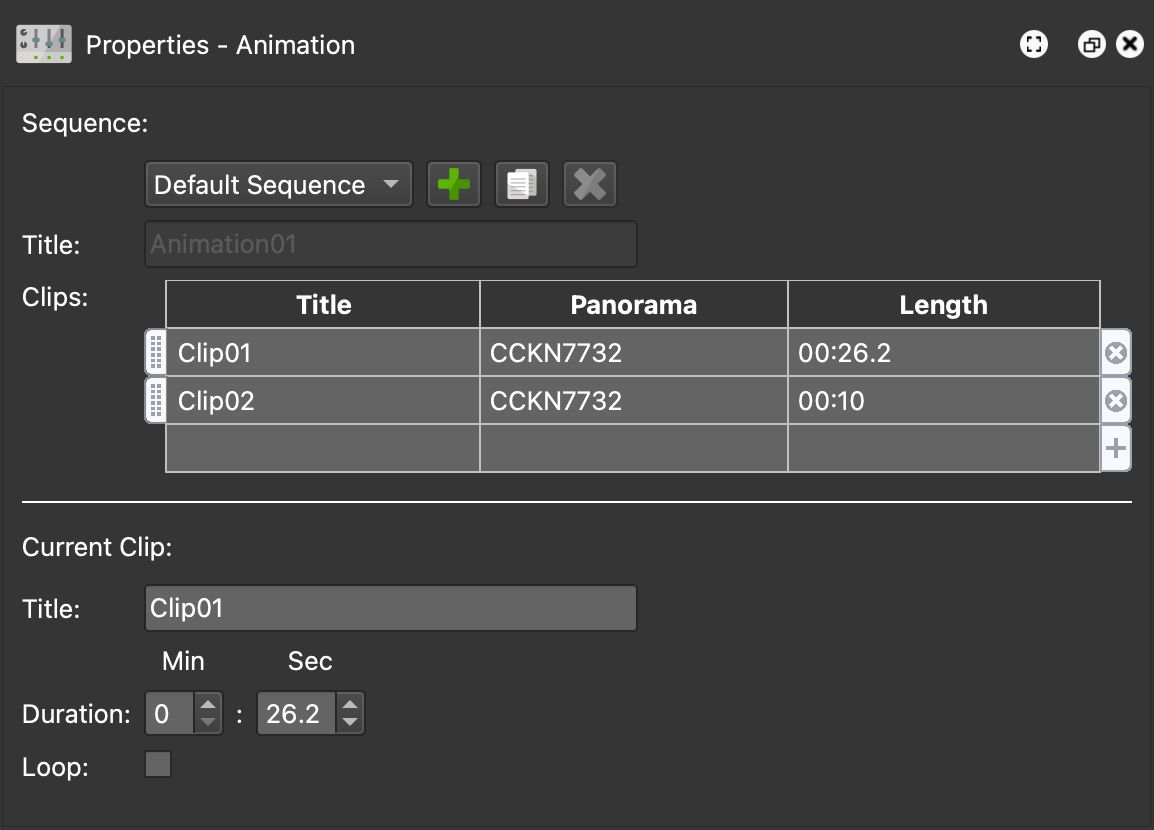Click the expand panel icon in the title bar
Image resolution: width=1154 pixels, height=830 pixels.
point(1034,44)
